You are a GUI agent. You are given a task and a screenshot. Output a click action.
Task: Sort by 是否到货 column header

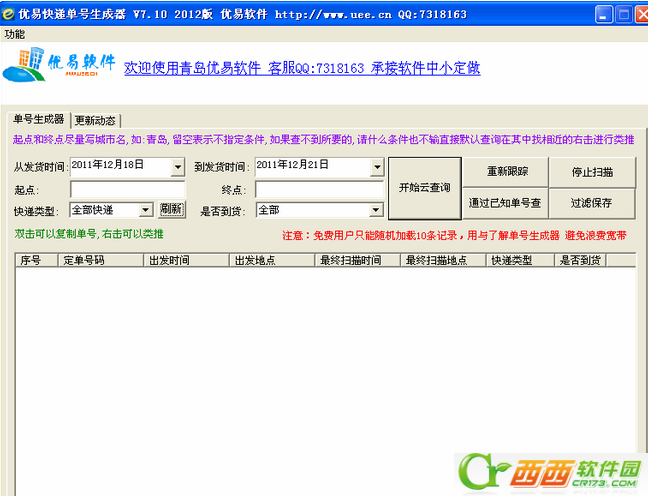(x=580, y=260)
